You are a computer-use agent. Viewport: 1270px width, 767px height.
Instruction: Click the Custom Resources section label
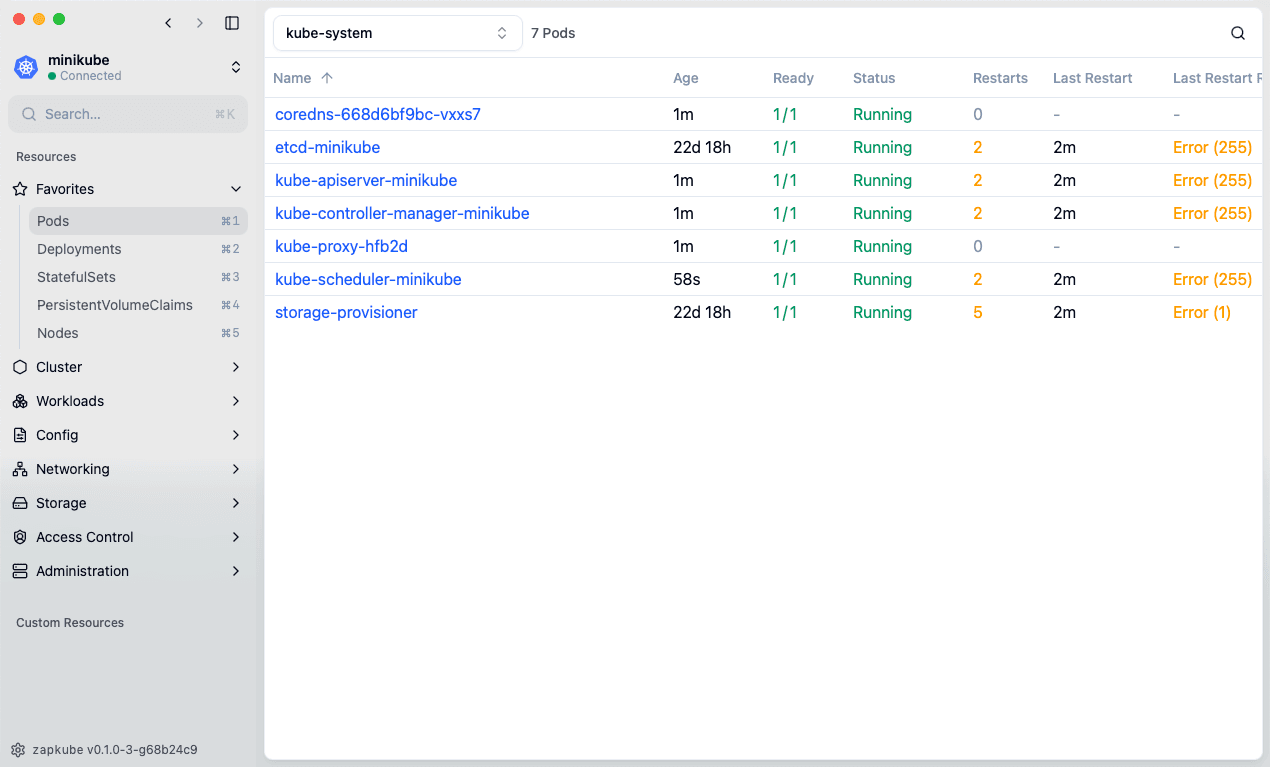click(70, 622)
